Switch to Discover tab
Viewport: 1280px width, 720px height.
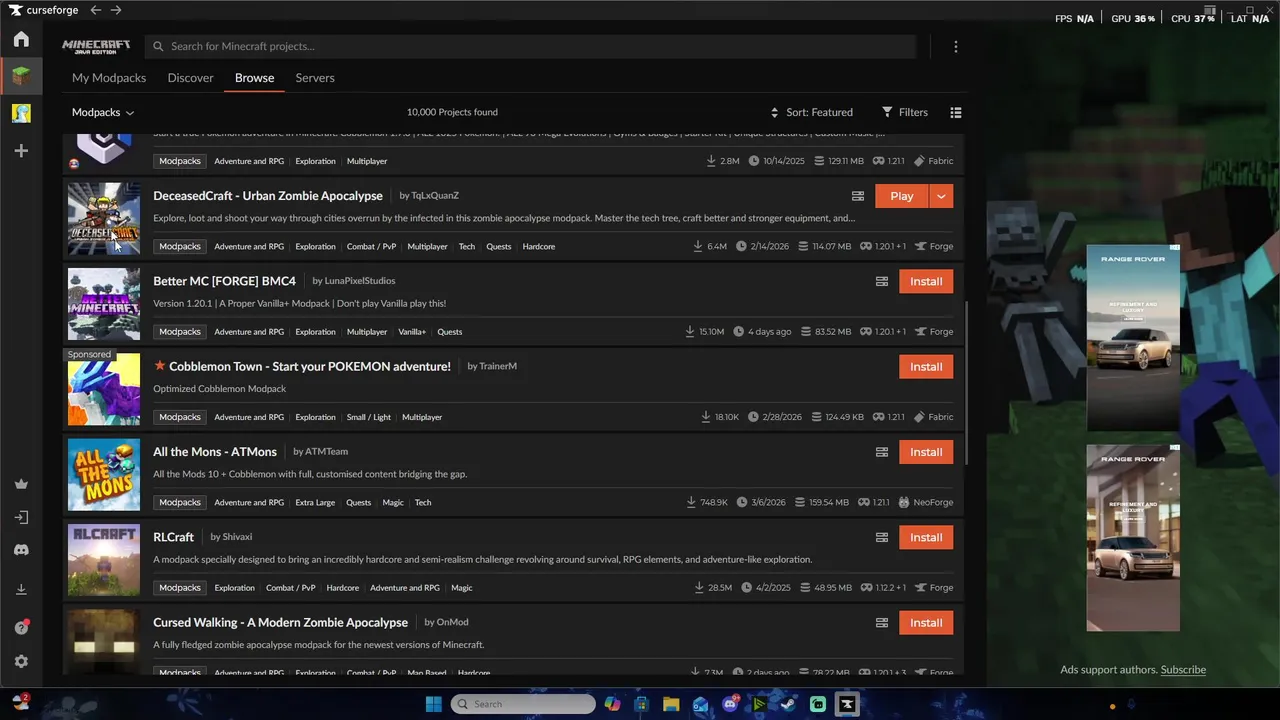click(190, 78)
